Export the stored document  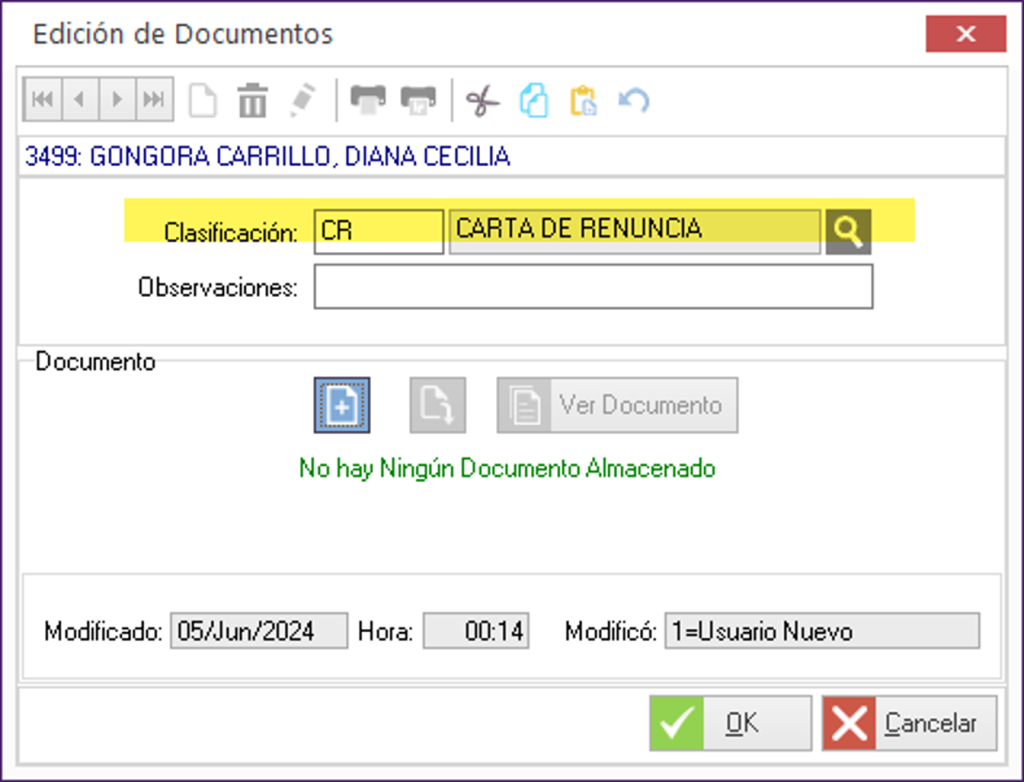(437, 404)
